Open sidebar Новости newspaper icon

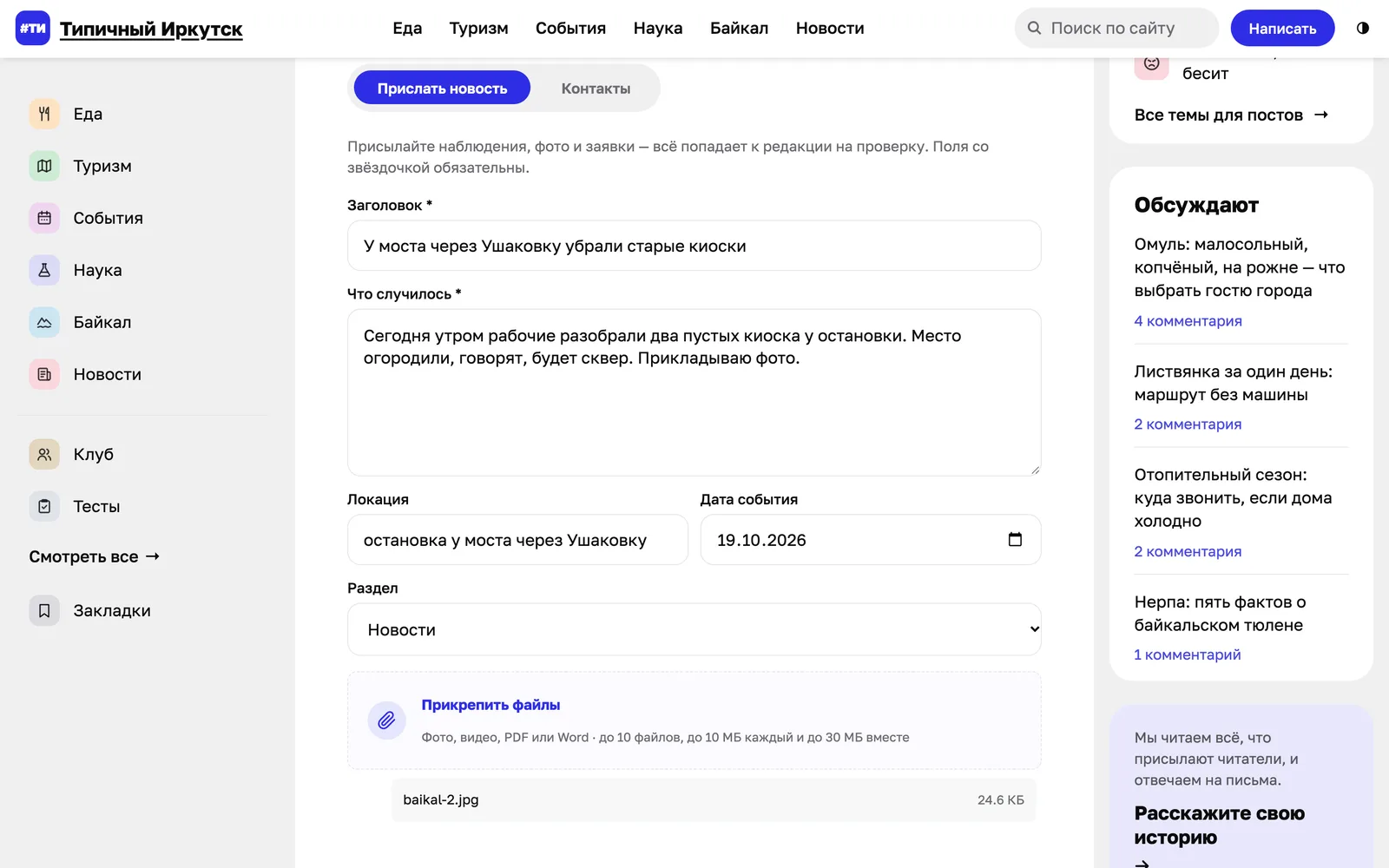click(x=44, y=374)
